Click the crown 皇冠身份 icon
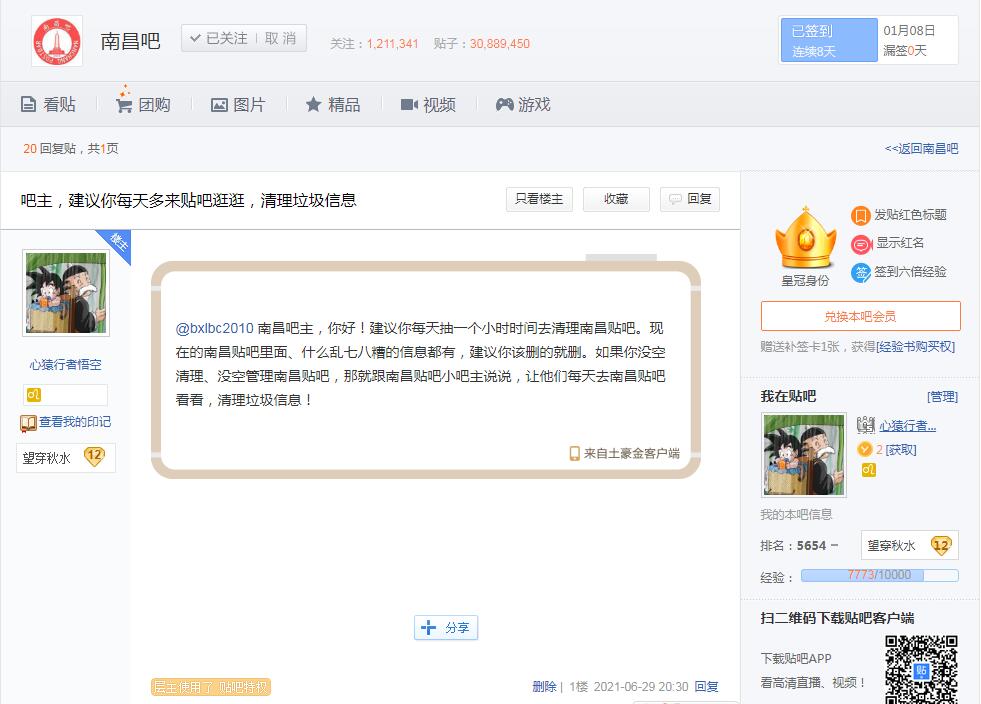The width and height of the screenshot is (981, 704). (805, 241)
